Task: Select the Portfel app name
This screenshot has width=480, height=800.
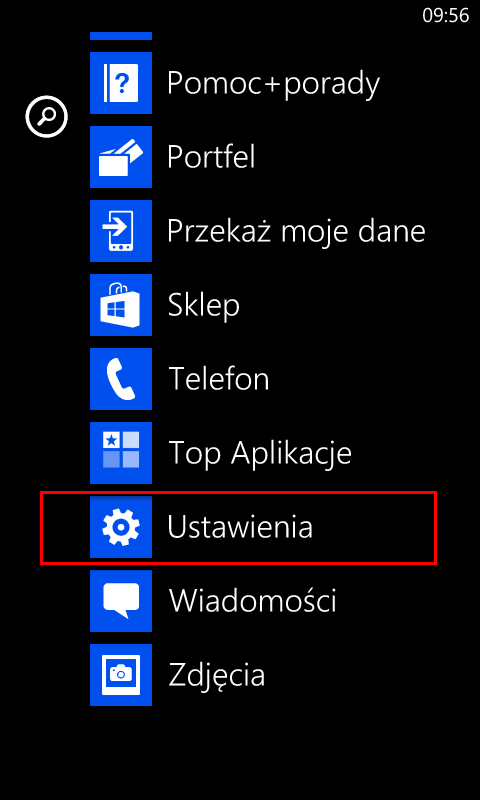Action: [211, 157]
